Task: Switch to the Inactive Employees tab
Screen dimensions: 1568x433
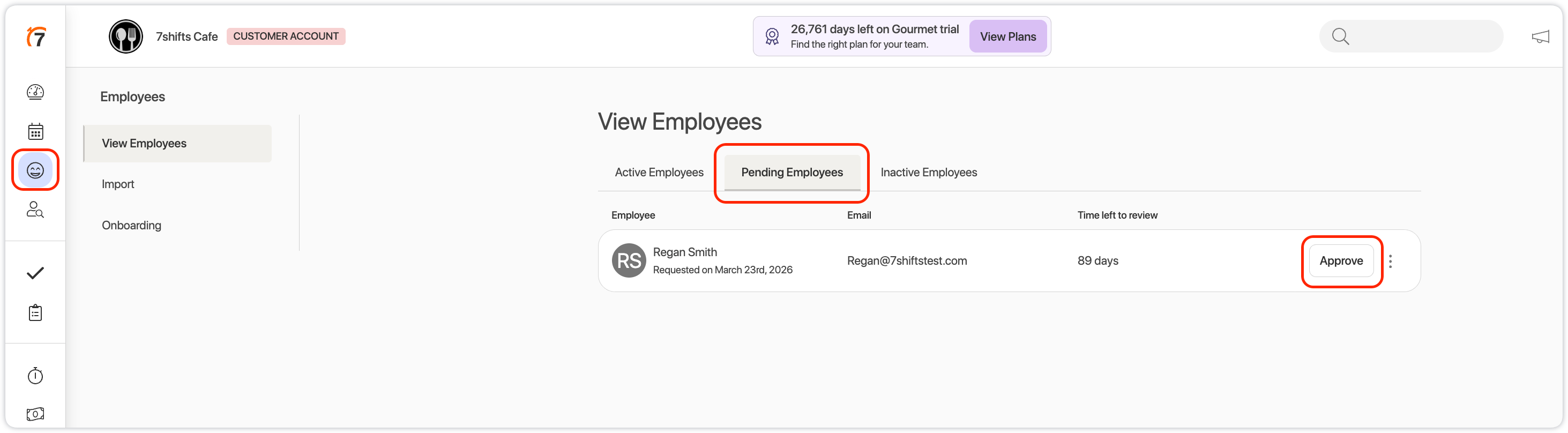Action: (x=928, y=173)
